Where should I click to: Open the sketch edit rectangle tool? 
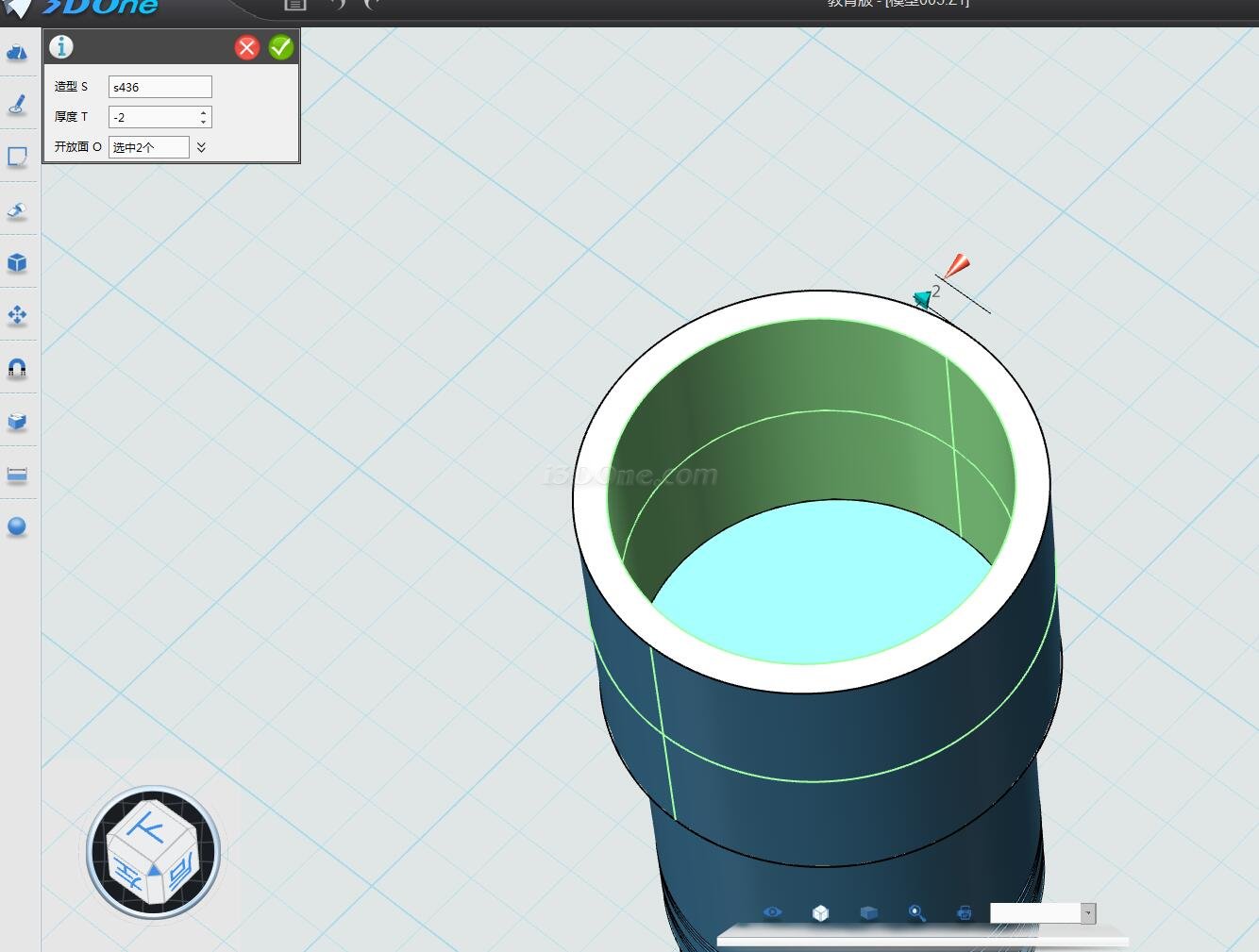pyautogui.click(x=17, y=157)
